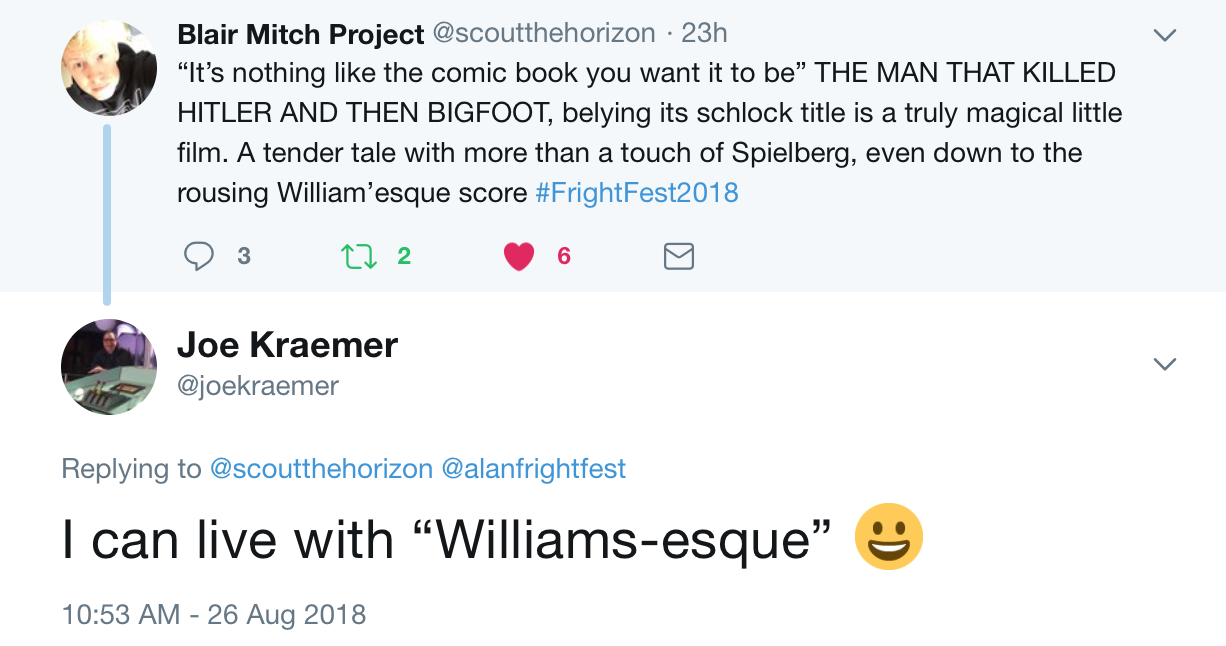This screenshot has height=646, width=1226.
Task: Click the grinning face emoji in reply
Action: (x=888, y=537)
